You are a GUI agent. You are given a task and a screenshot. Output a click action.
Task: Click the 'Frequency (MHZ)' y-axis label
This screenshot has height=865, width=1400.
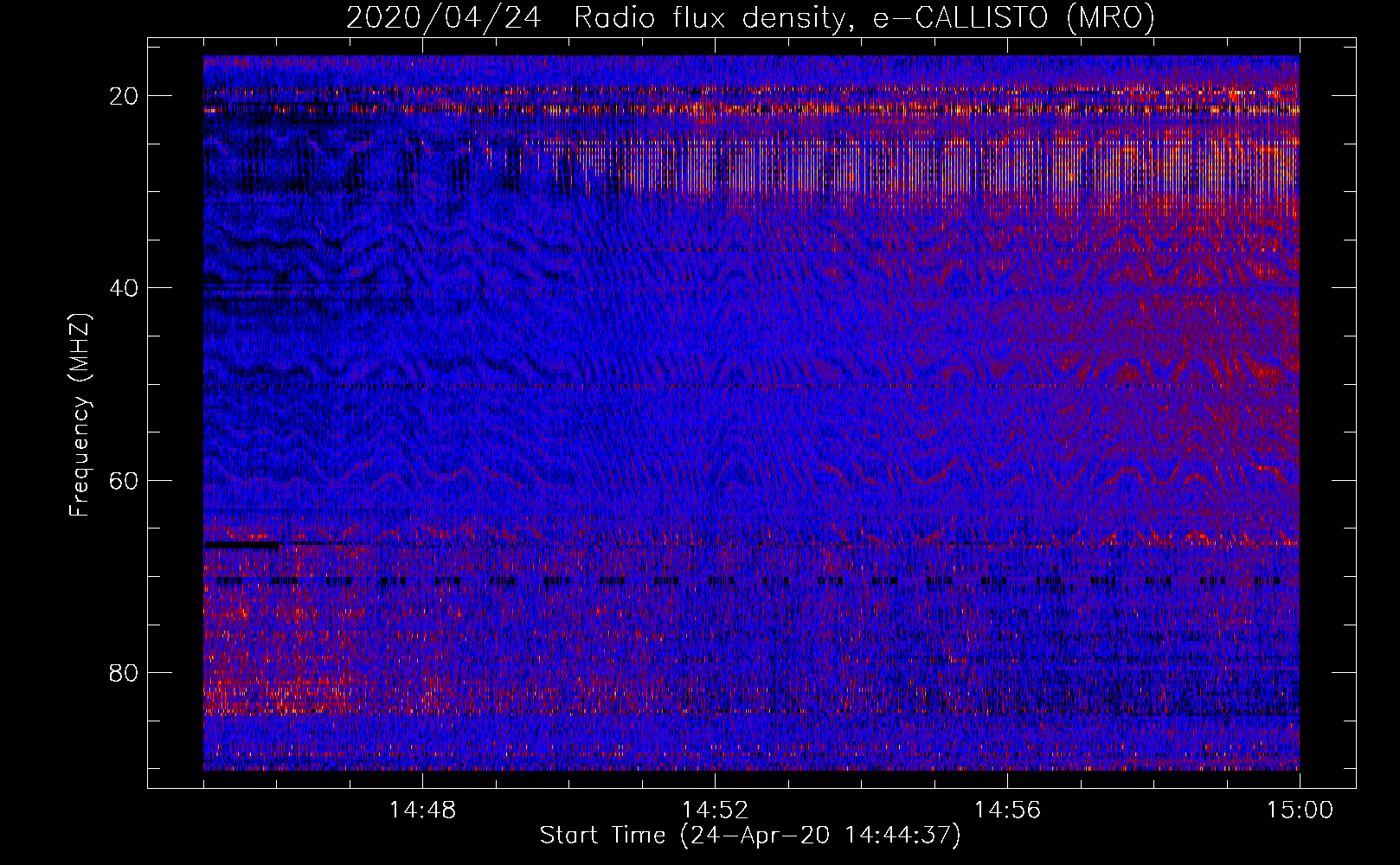pyautogui.click(x=80, y=414)
